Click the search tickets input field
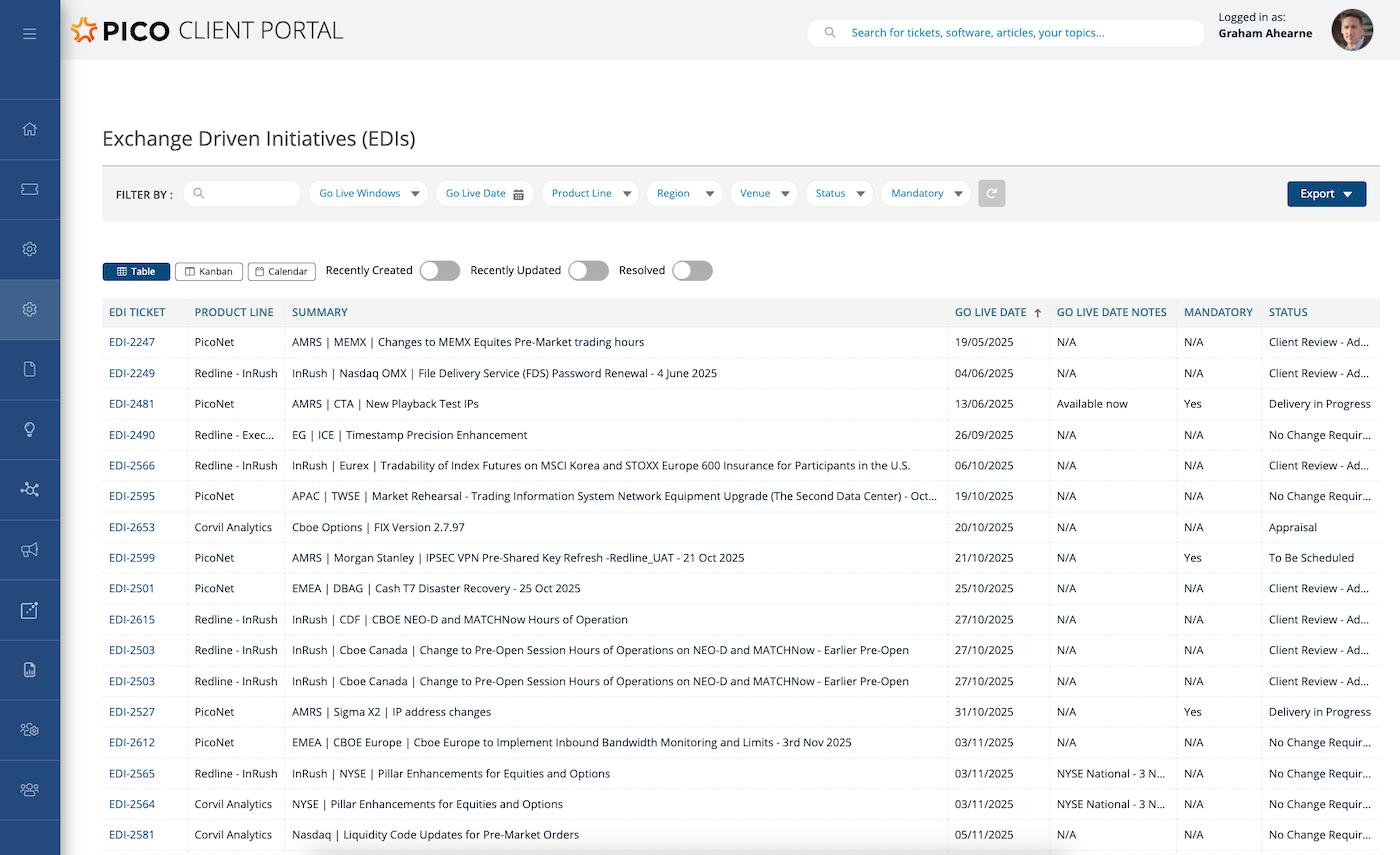Viewport: 1400px width, 855px height. [1005, 32]
